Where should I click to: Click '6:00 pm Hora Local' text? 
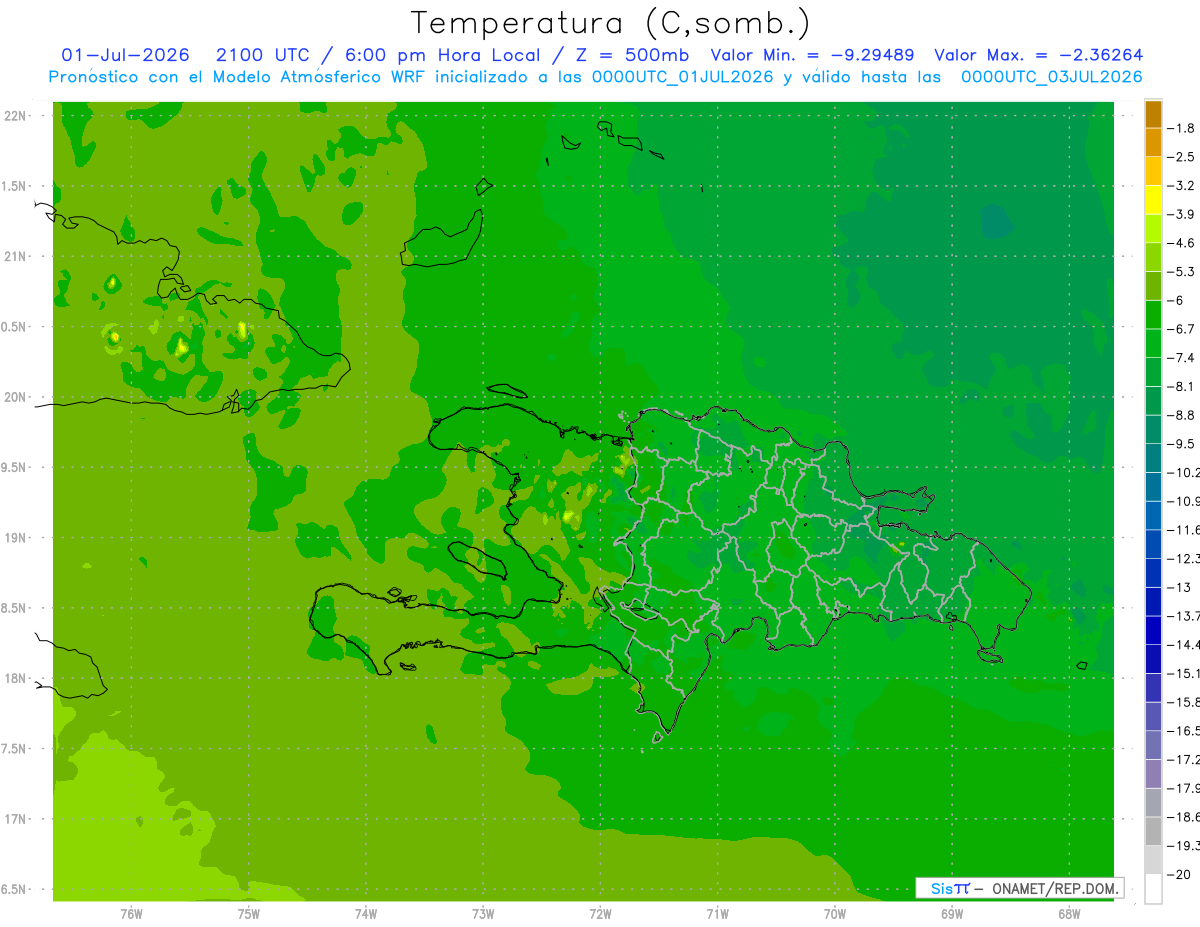(x=441, y=55)
